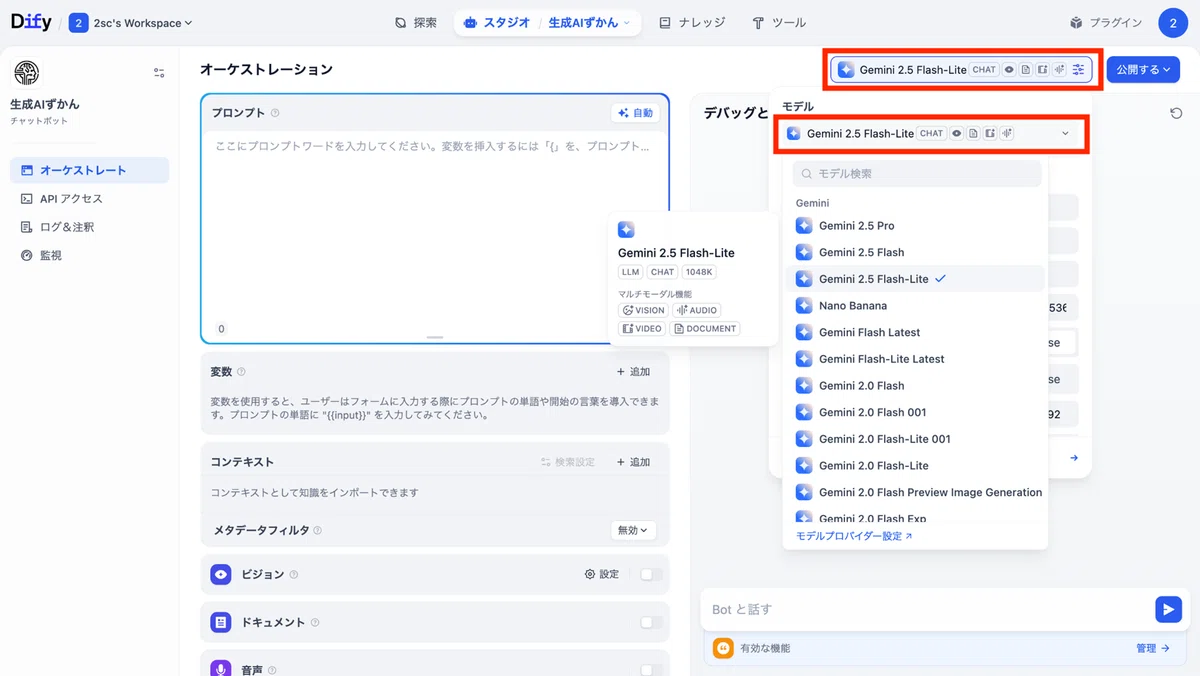
Task: Click the 生成AIずかん app icon in the sidebar
Action: coord(26,73)
